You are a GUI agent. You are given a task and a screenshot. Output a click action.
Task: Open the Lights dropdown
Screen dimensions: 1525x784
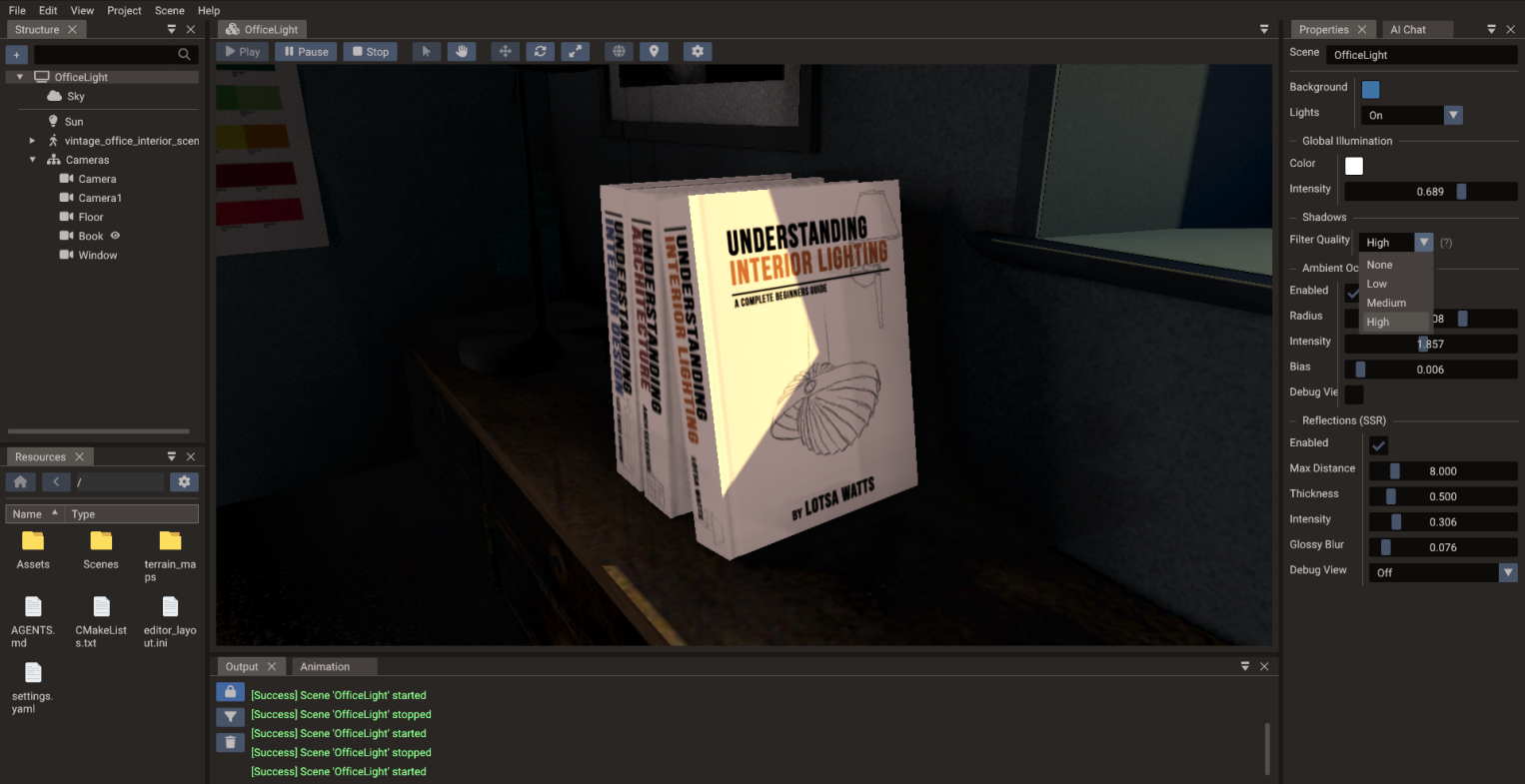click(x=1412, y=116)
